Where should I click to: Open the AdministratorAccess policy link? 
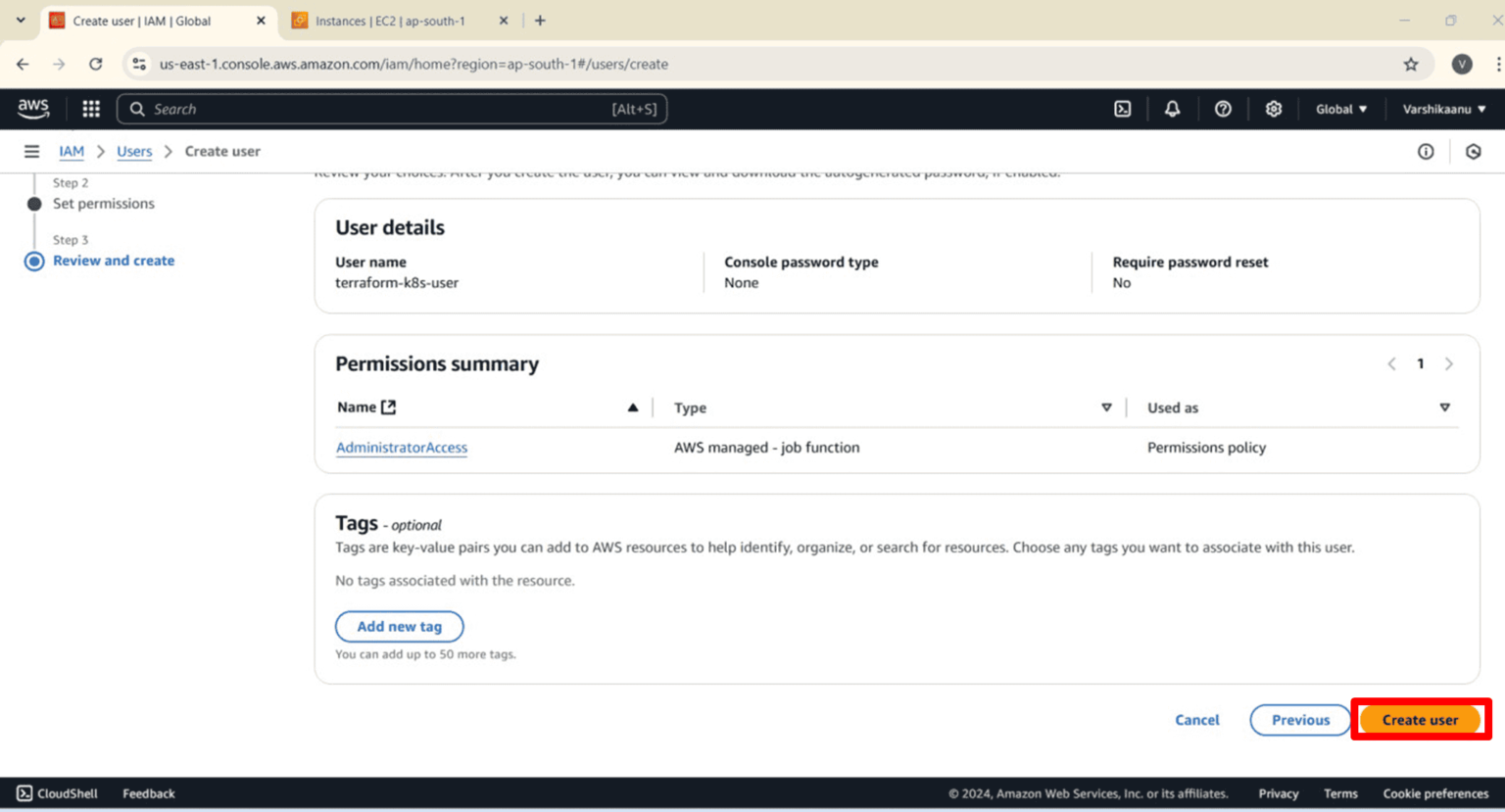point(402,448)
